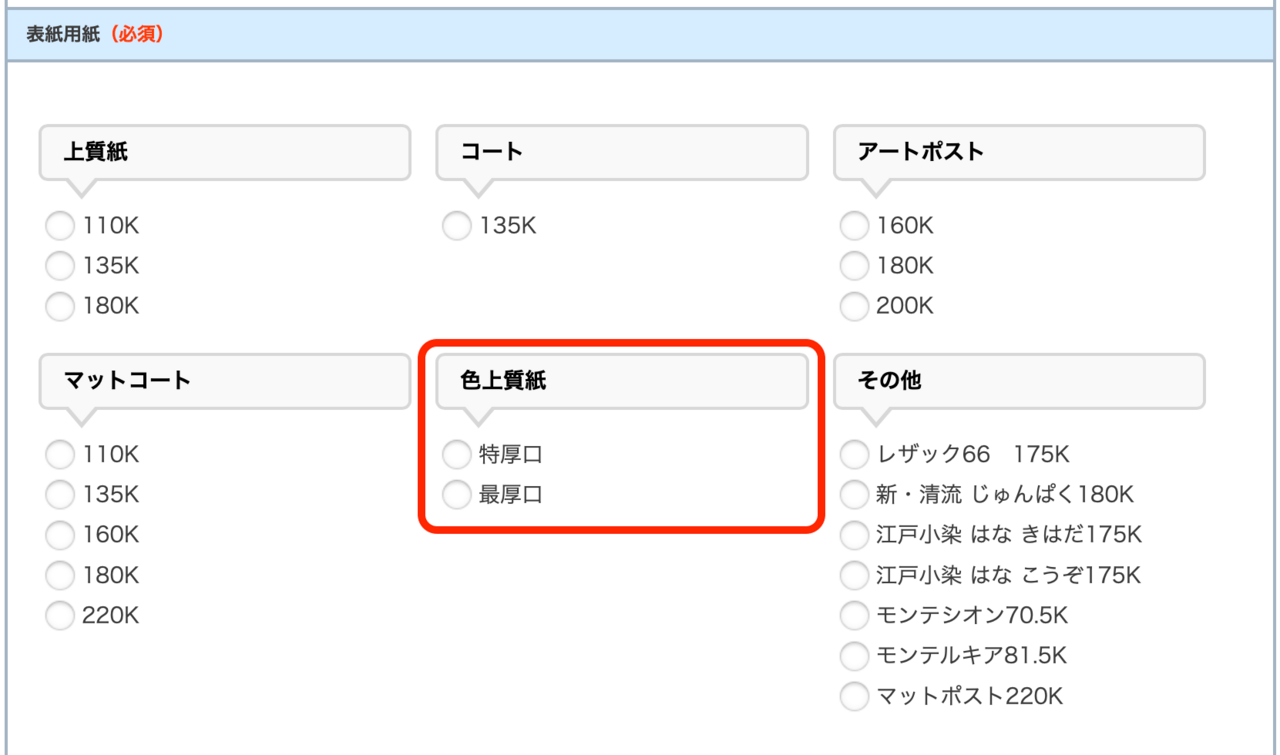Select 180K under 上質紙
The height and width of the screenshot is (755, 1280).
(59, 306)
